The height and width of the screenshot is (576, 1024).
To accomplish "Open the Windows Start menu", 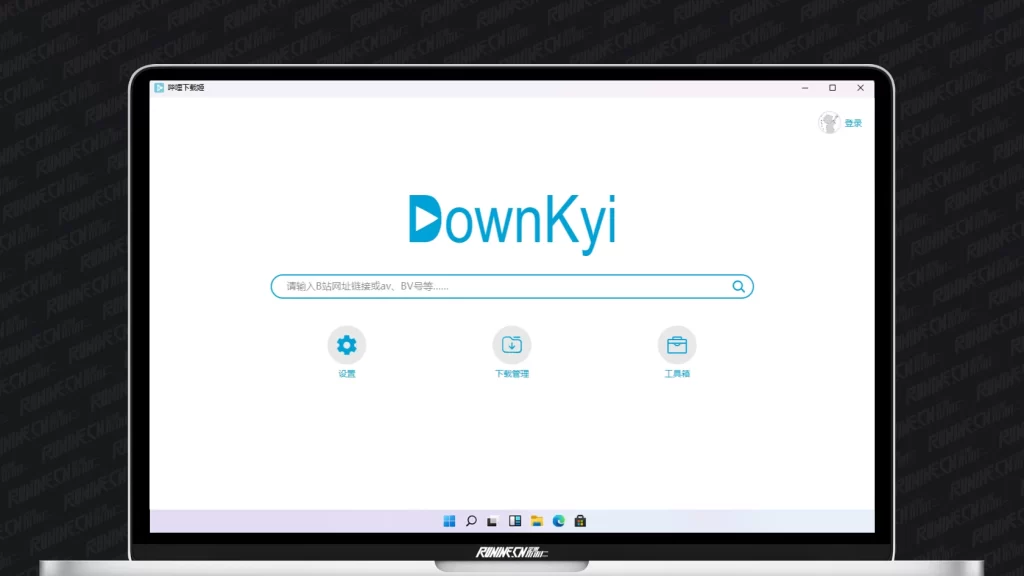I will (x=449, y=521).
